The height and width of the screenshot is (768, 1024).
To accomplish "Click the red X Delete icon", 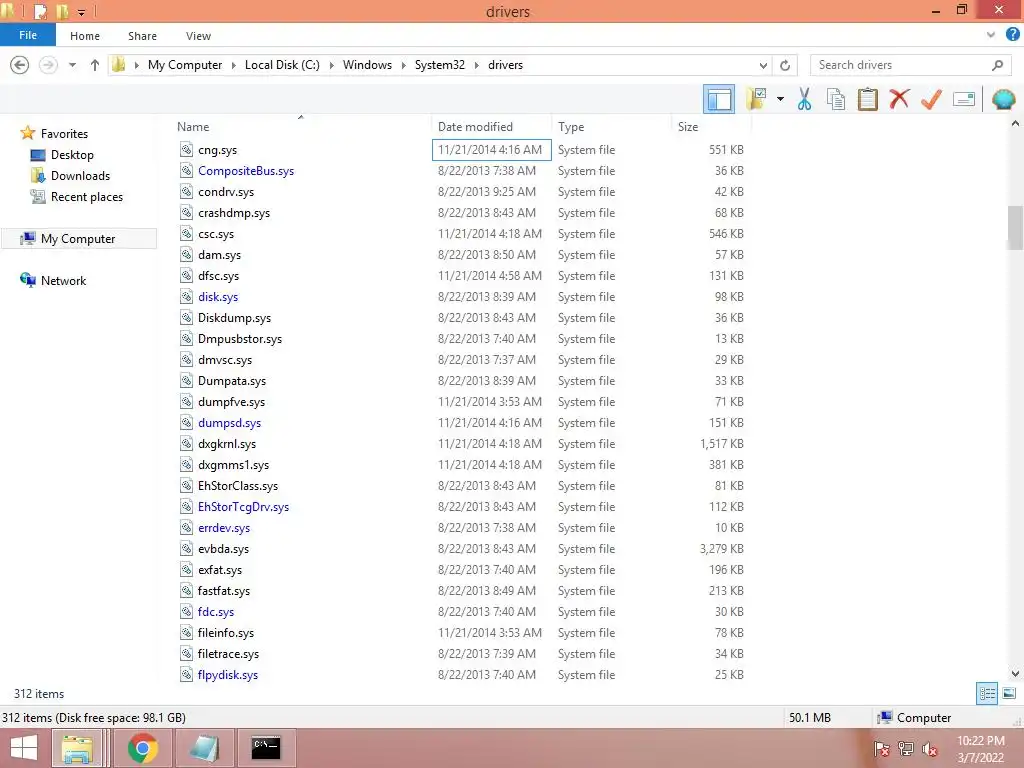I will pos(899,99).
